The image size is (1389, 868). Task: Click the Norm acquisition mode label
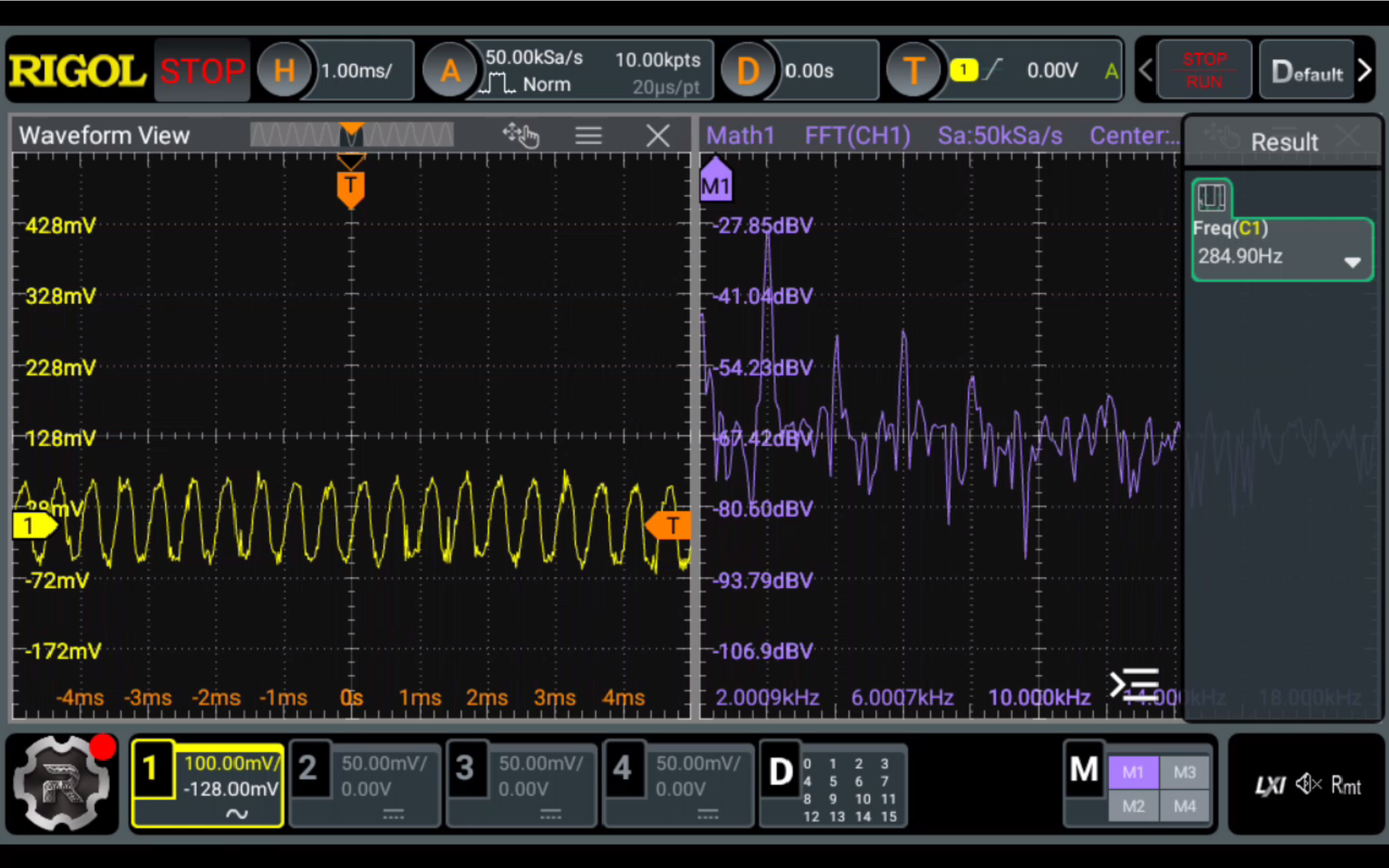547,85
